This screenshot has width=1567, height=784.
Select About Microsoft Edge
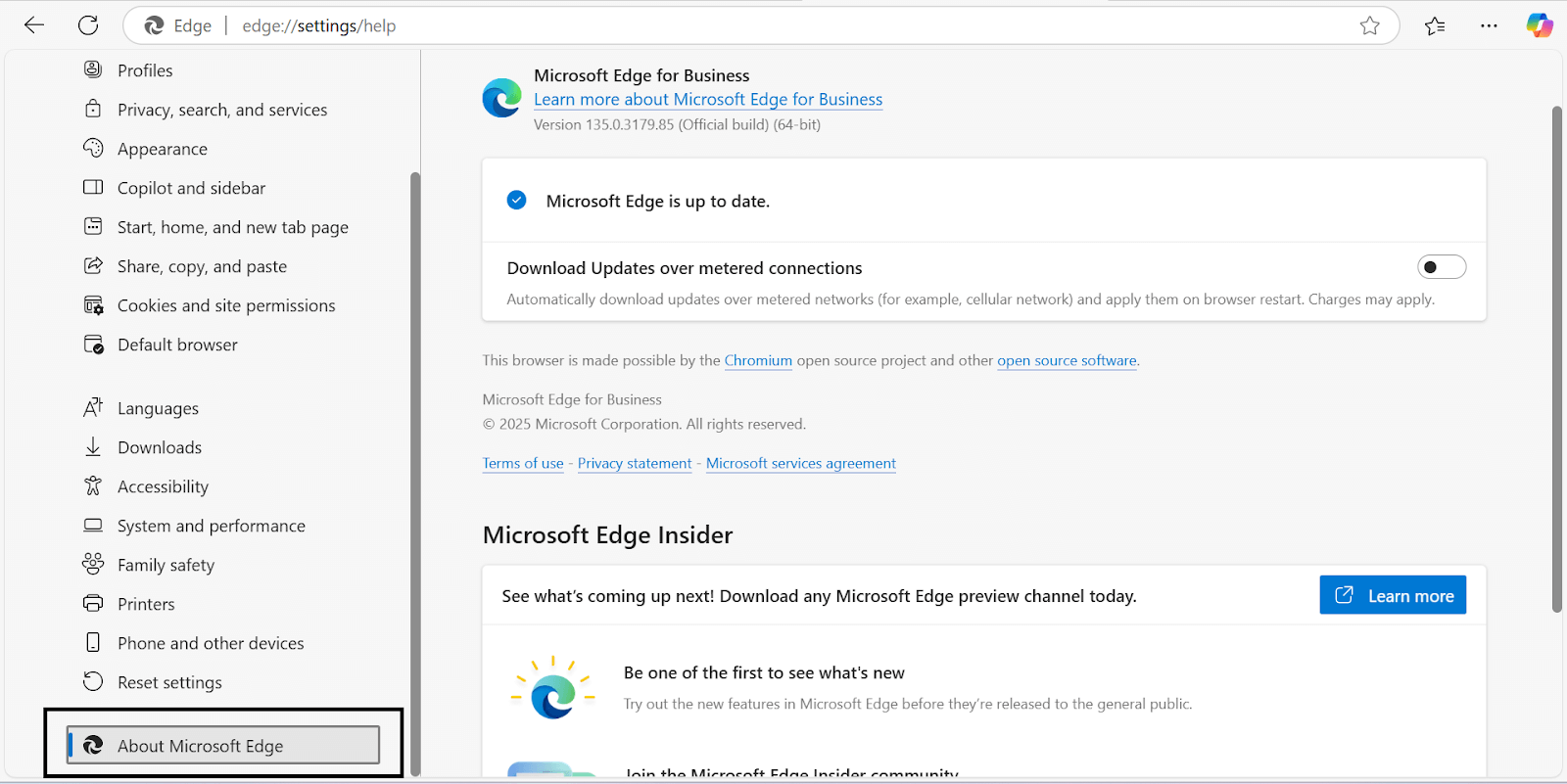(223, 745)
